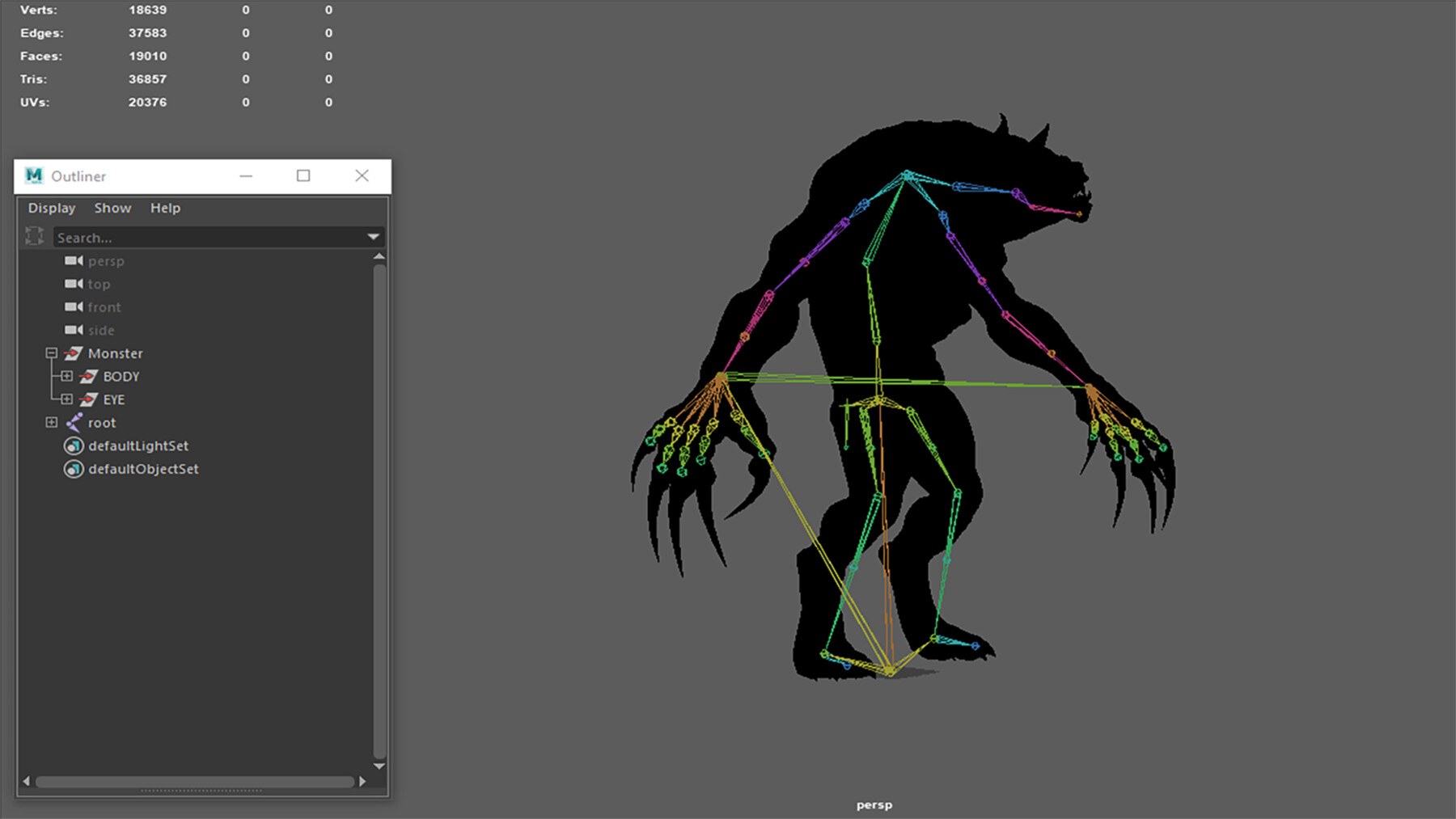Click inside the Outliner search field
This screenshot has height=819, width=1456.
(162, 237)
